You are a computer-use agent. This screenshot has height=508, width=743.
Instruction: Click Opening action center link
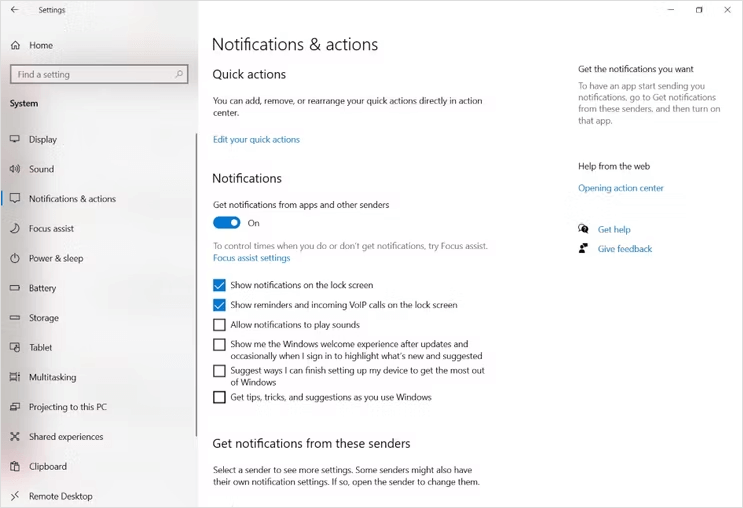pos(621,188)
